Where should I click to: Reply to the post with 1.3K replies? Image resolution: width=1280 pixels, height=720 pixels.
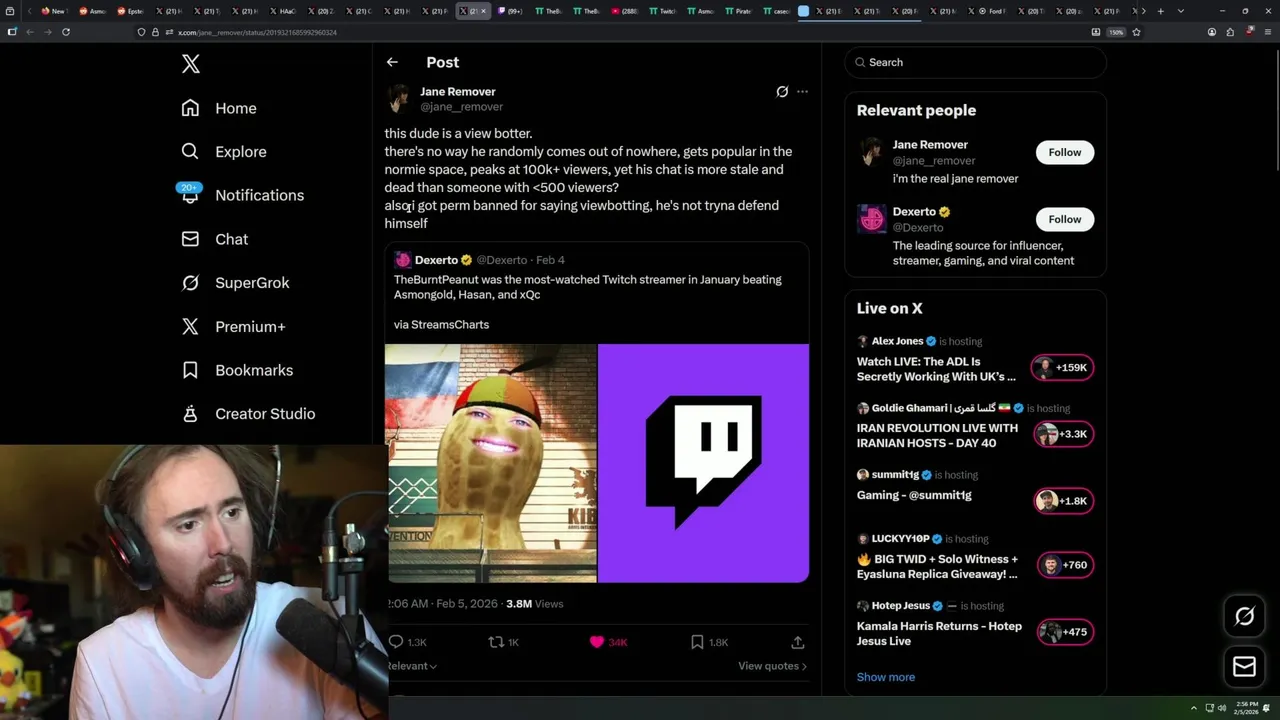click(407, 642)
